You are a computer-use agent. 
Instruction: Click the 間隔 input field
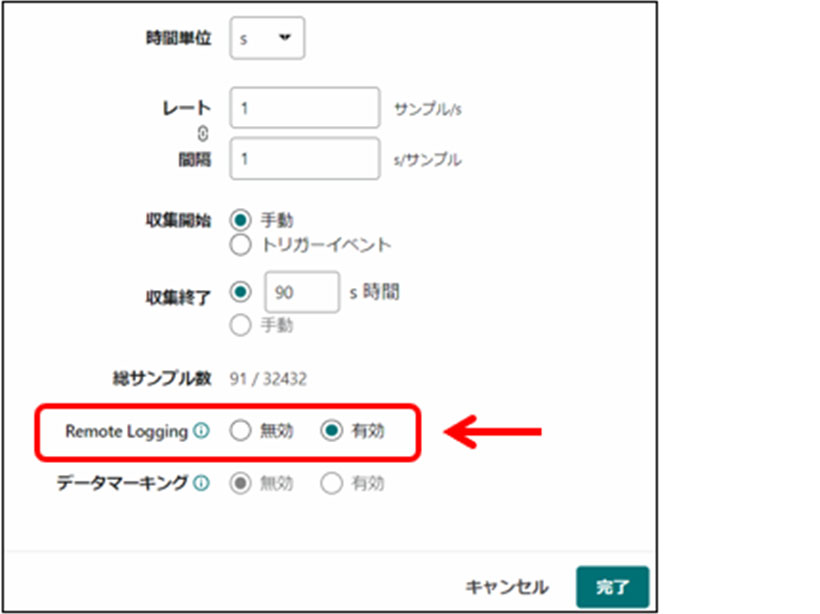305,158
